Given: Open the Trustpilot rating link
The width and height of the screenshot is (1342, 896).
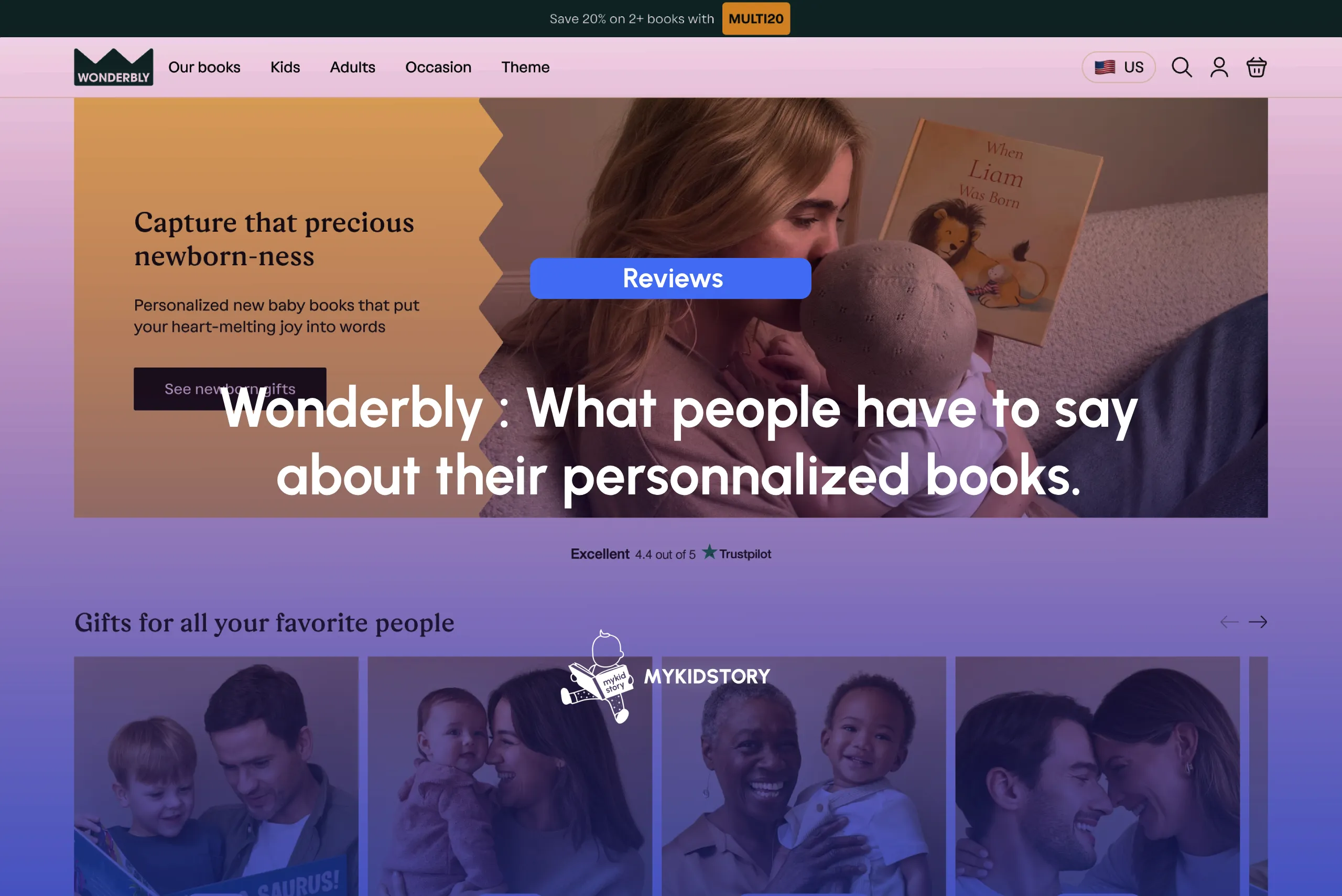Looking at the screenshot, I should pos(670,553).
